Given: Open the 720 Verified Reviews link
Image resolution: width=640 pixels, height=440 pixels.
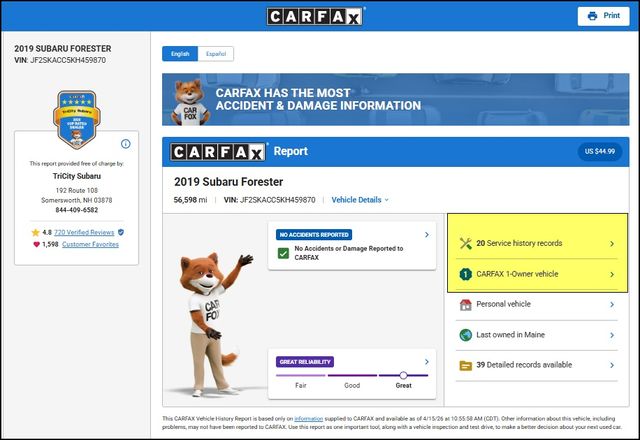Looking at the screenshot, I should pyautogui.click(x=84, y=232).
